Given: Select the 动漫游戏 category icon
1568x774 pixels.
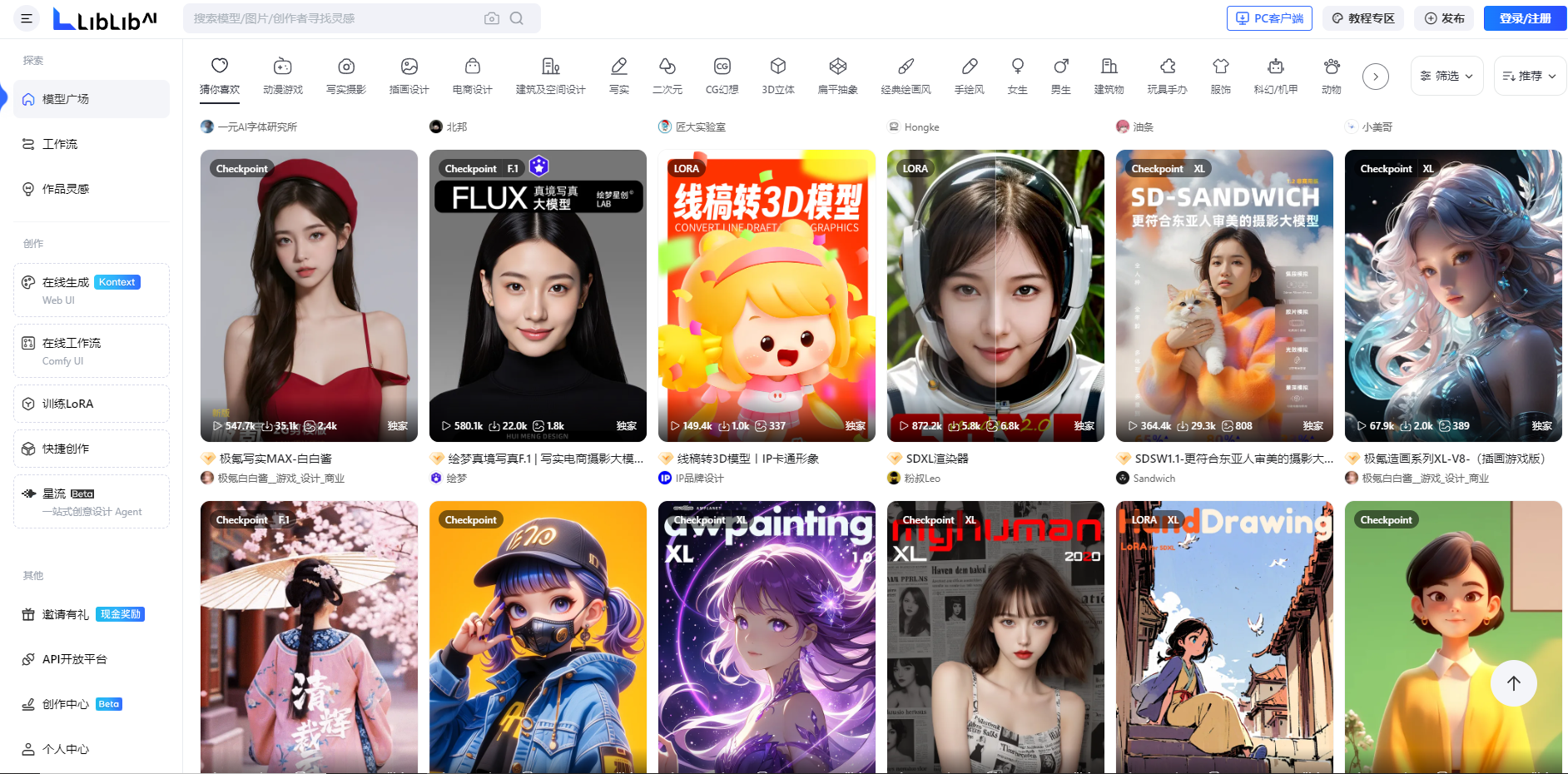Looking at the screenshot, I should [283, 67].
